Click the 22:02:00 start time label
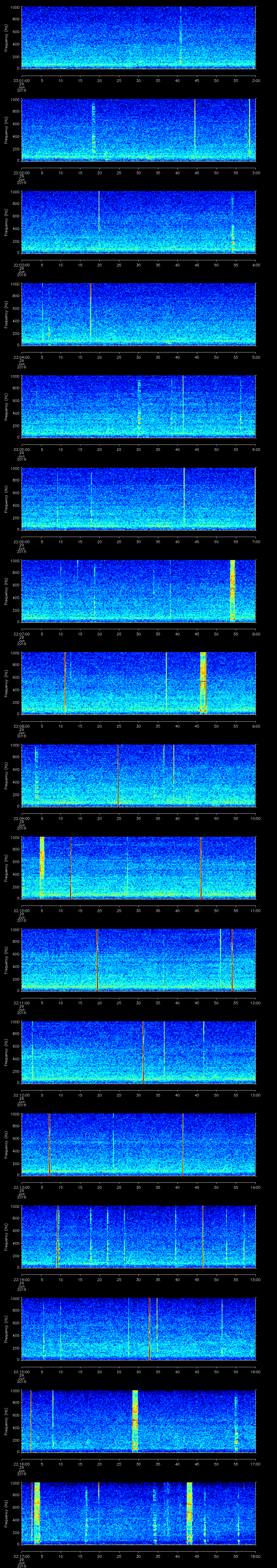Image resolution: width=277 pixels, height=1568 pixels. 21,173
